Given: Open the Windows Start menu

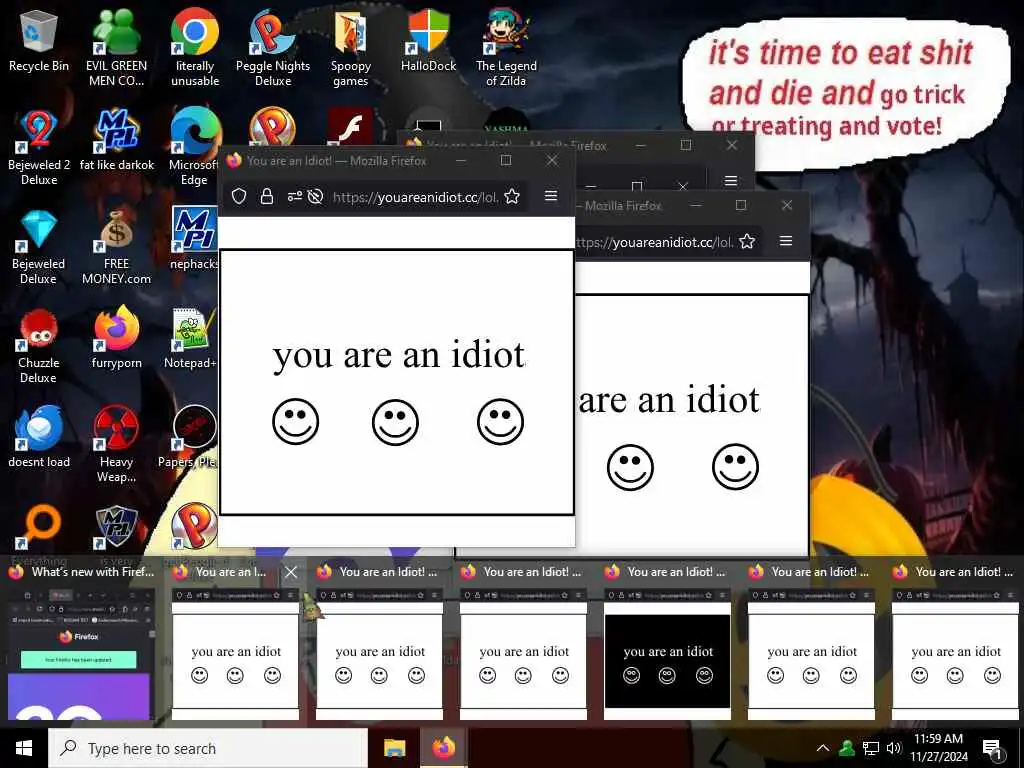Looking at the screenshot, I should point(24,748).
